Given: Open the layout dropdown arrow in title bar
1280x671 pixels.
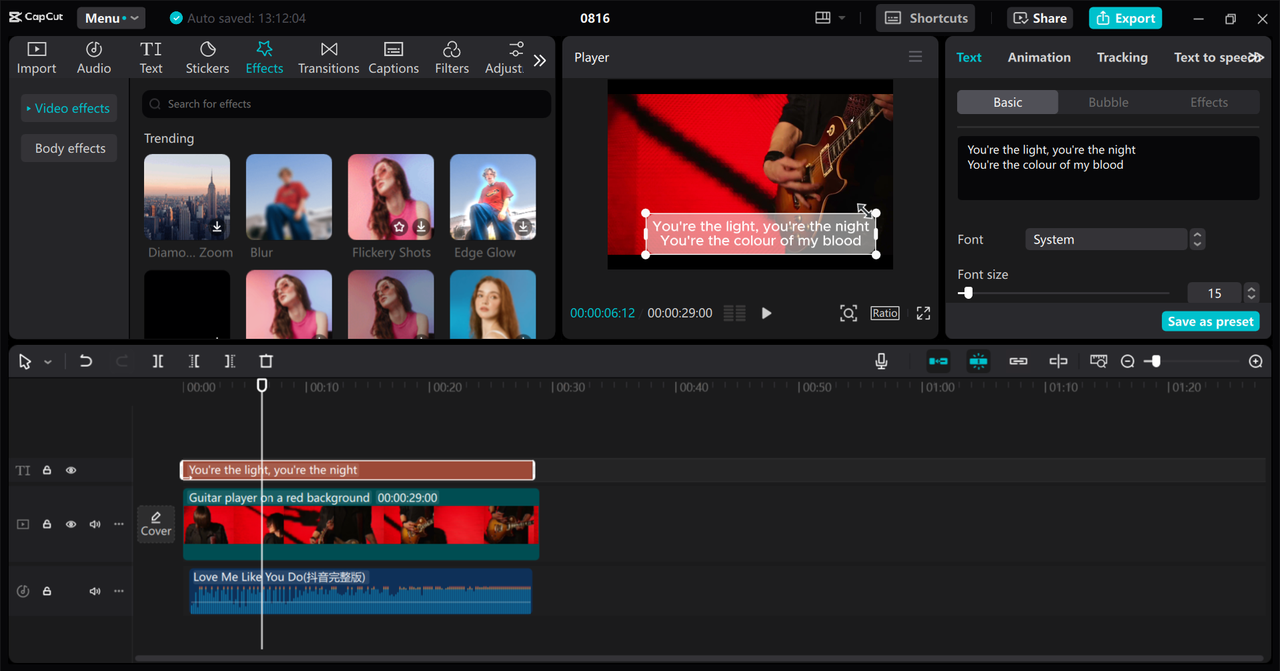Looking at the screenshot, I should (842, 18).
